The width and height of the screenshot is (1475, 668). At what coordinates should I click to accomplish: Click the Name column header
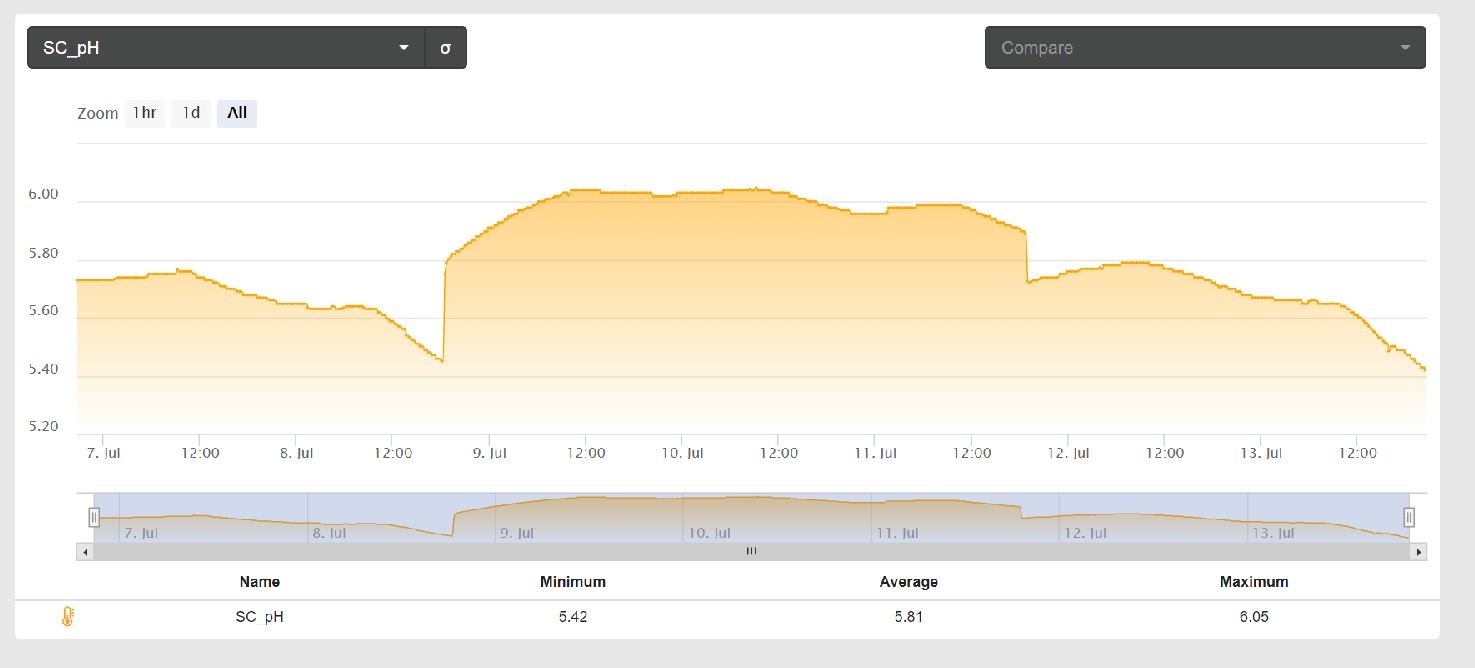(x=260, y=582)
